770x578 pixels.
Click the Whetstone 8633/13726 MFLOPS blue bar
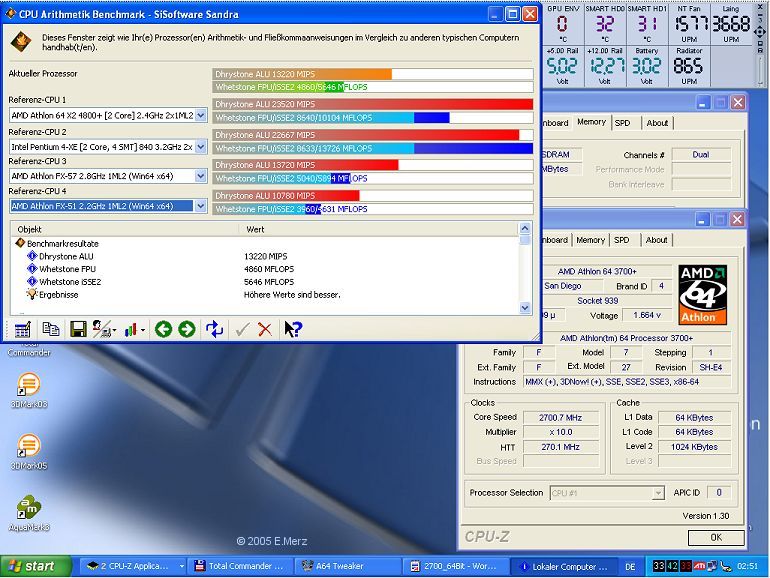(373, 148)
